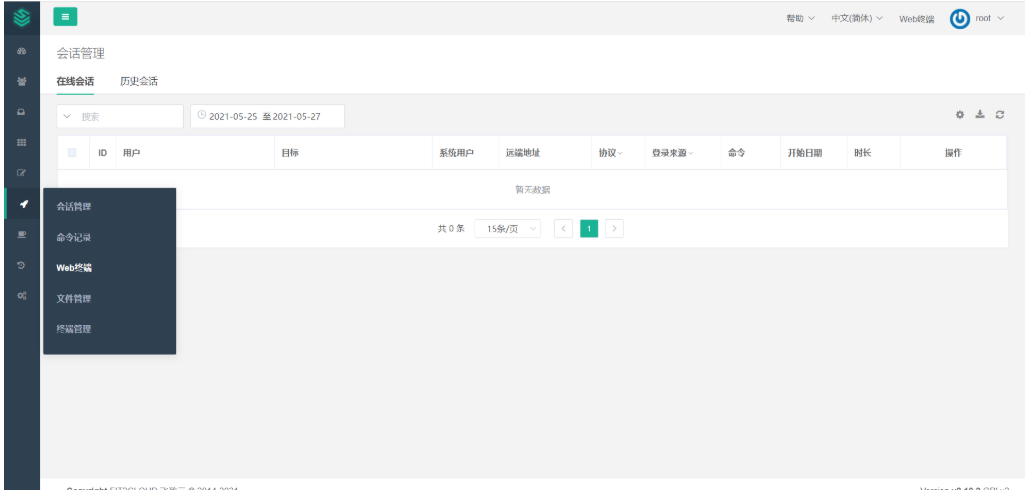
Task: Click the 共 0 条 total count text
Action: (451, 228)
